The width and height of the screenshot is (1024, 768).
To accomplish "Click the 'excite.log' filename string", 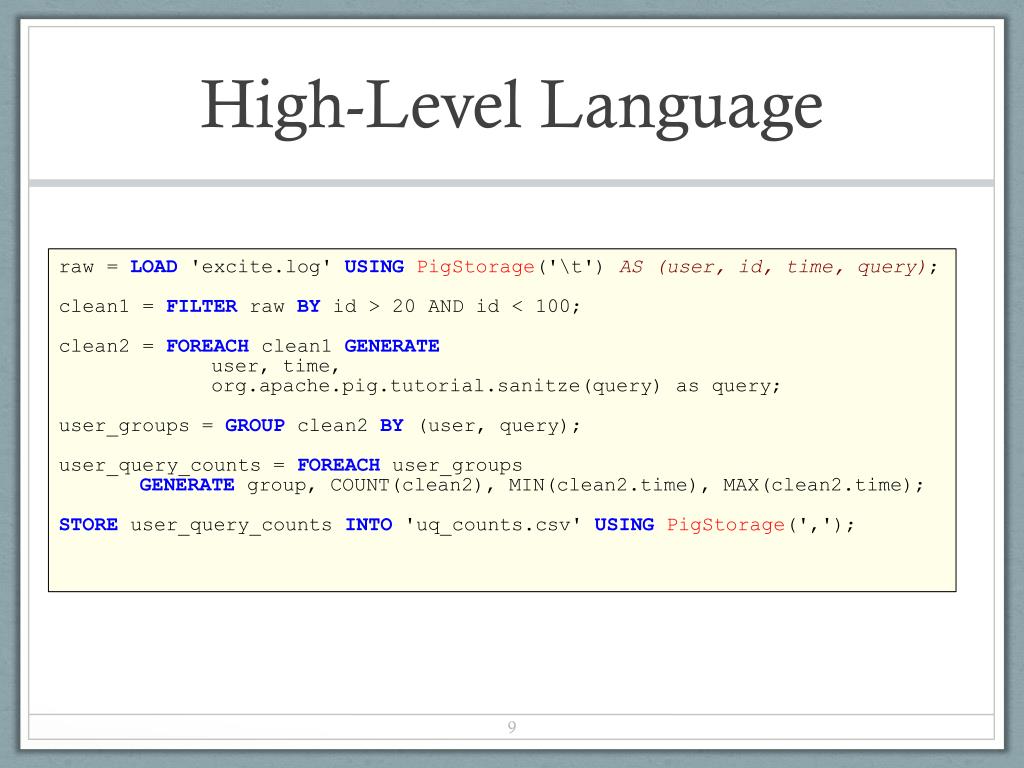I will pyautogui.click(x=261, y=267).
